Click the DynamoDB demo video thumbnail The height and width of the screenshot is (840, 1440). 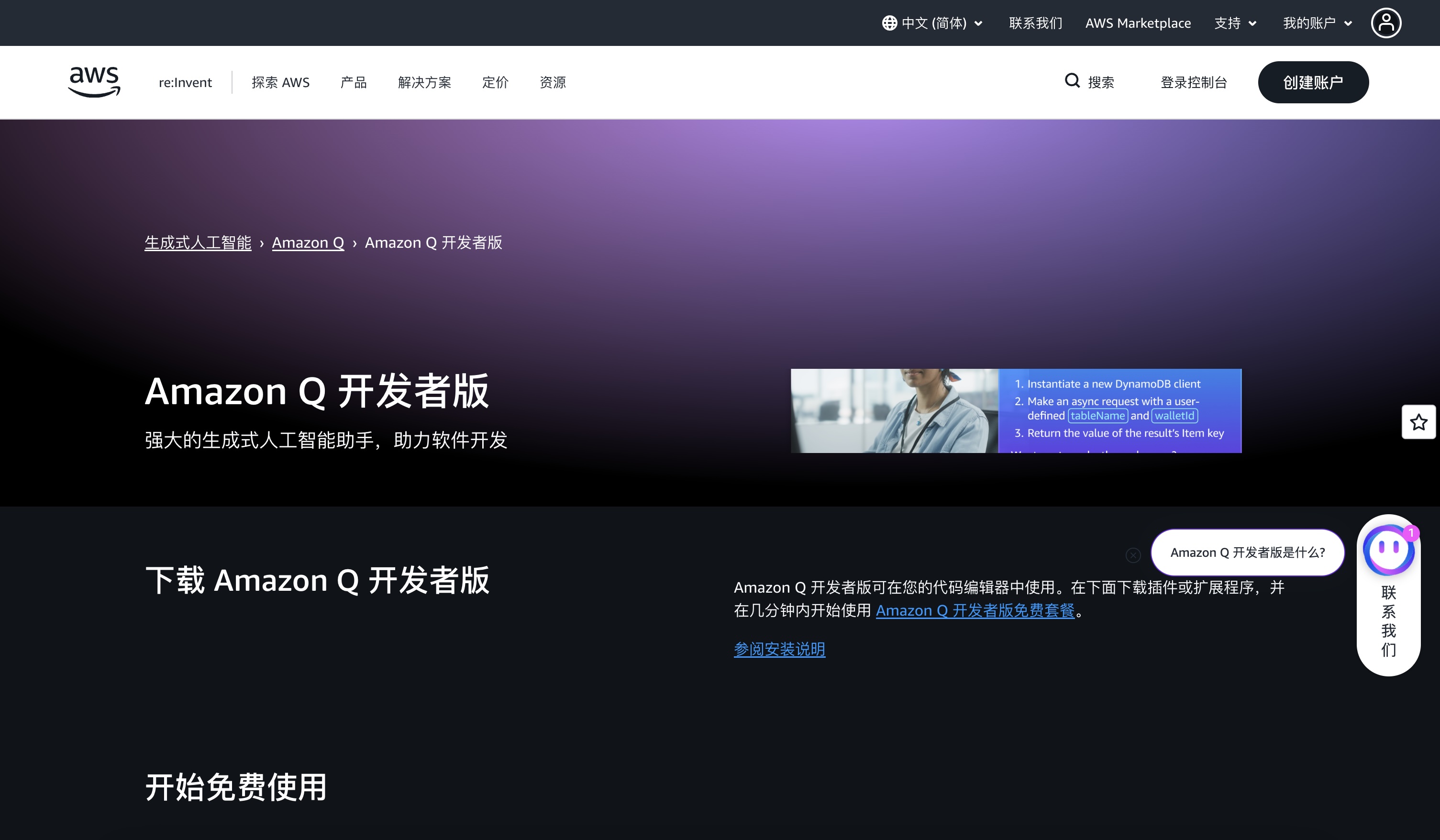point(1016,411)
